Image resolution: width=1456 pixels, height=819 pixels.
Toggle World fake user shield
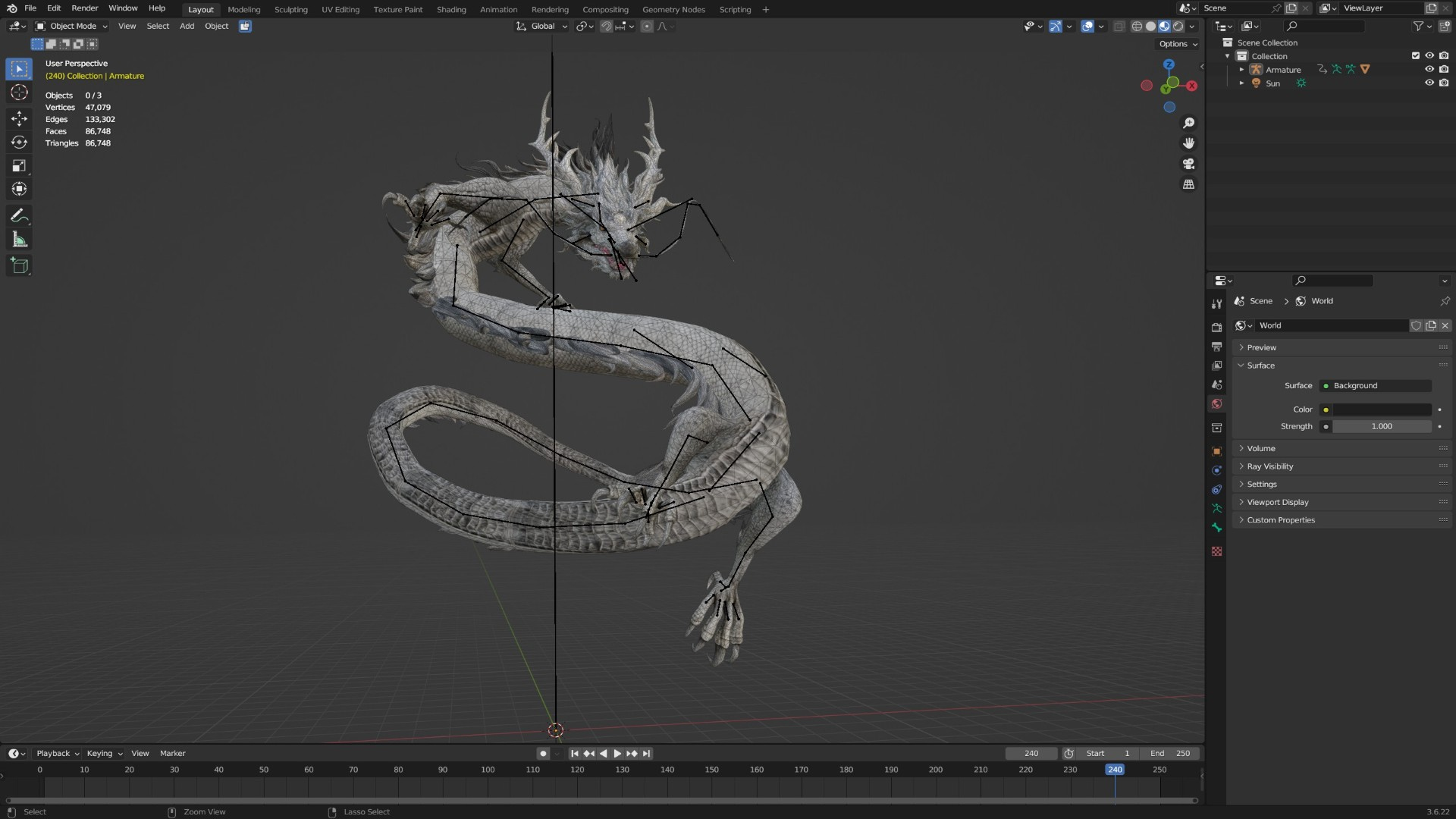point(1416,325)
